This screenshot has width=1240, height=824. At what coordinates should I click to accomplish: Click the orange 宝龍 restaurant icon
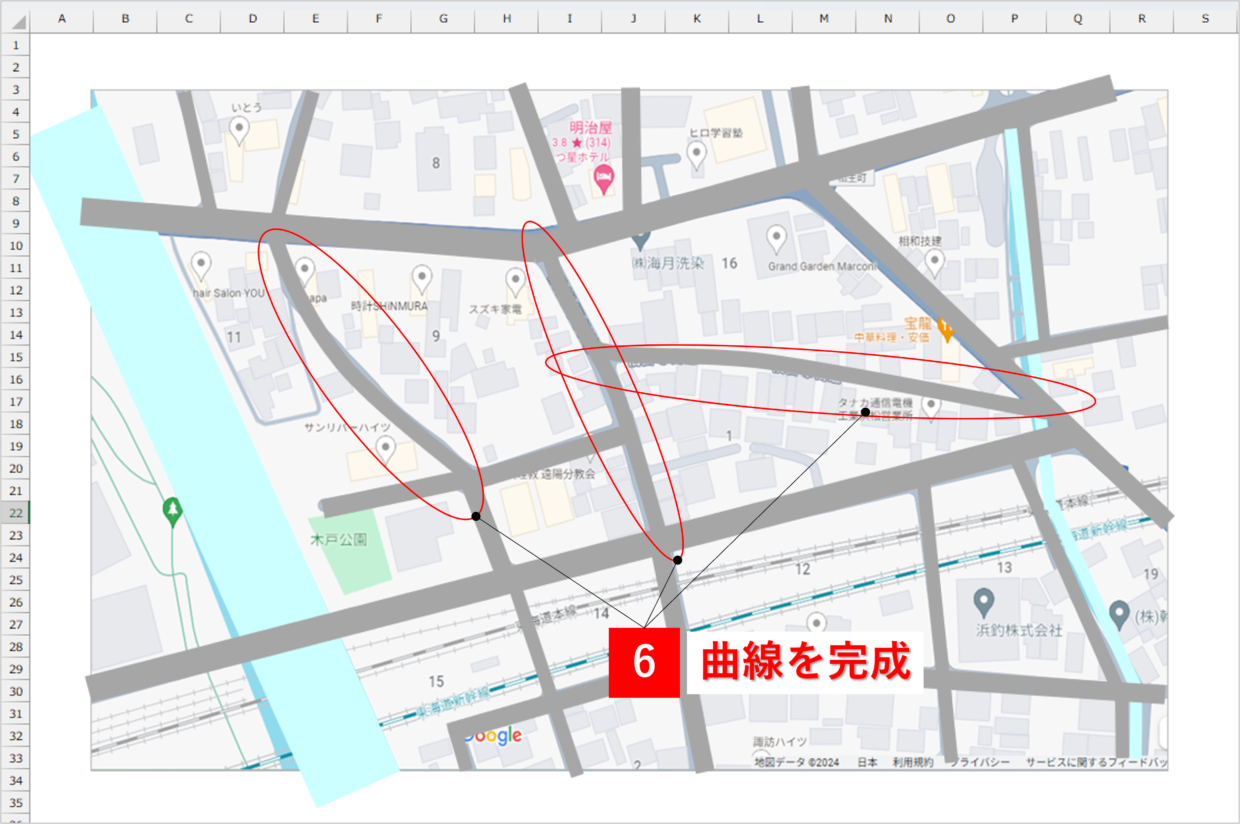[945, 329]
